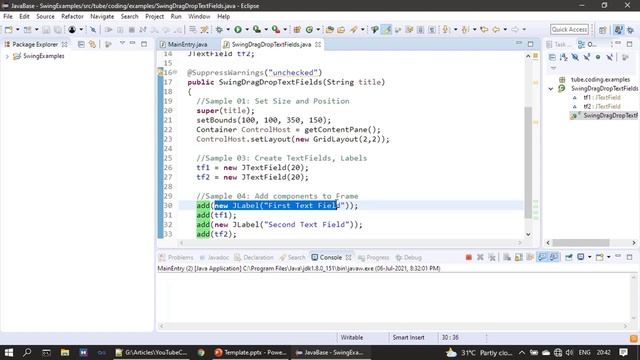Click the Search flashlight toolbar icon

pyautogui.click(x=353, y=29)
